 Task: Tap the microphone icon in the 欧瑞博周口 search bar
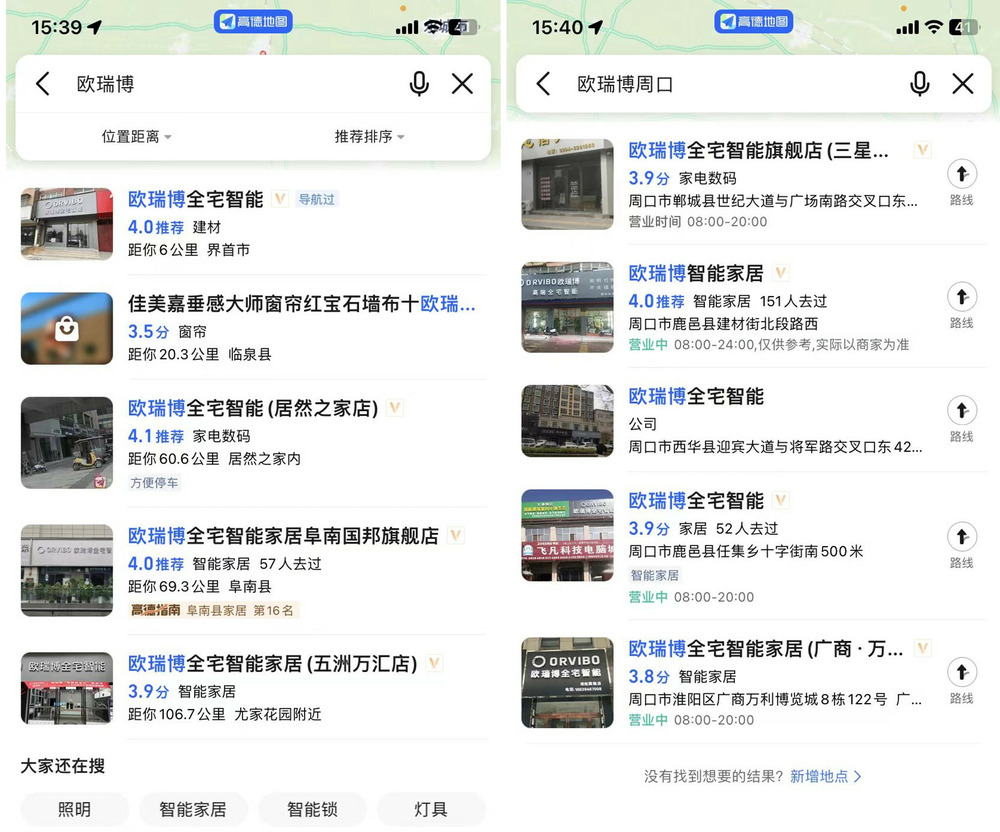(x=920, y=84)
